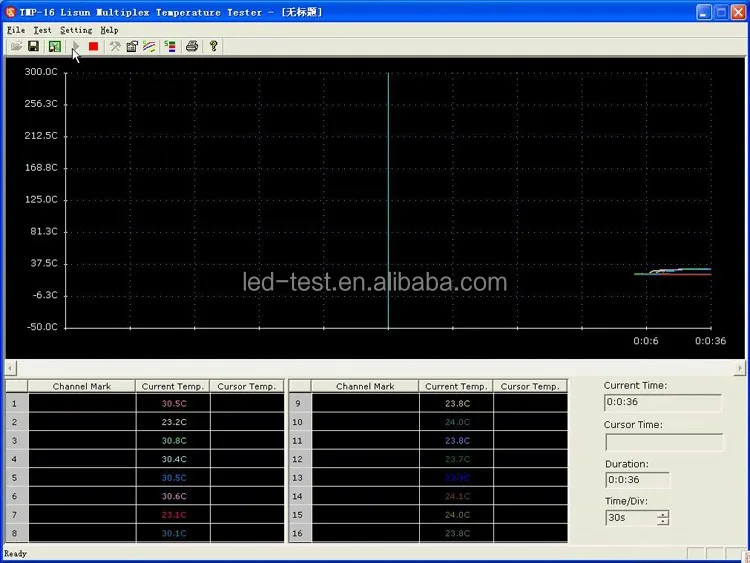Viewport: 750px width, 563px height.
Task: Click the toolbox properties icon
Action: pos(132,46)
